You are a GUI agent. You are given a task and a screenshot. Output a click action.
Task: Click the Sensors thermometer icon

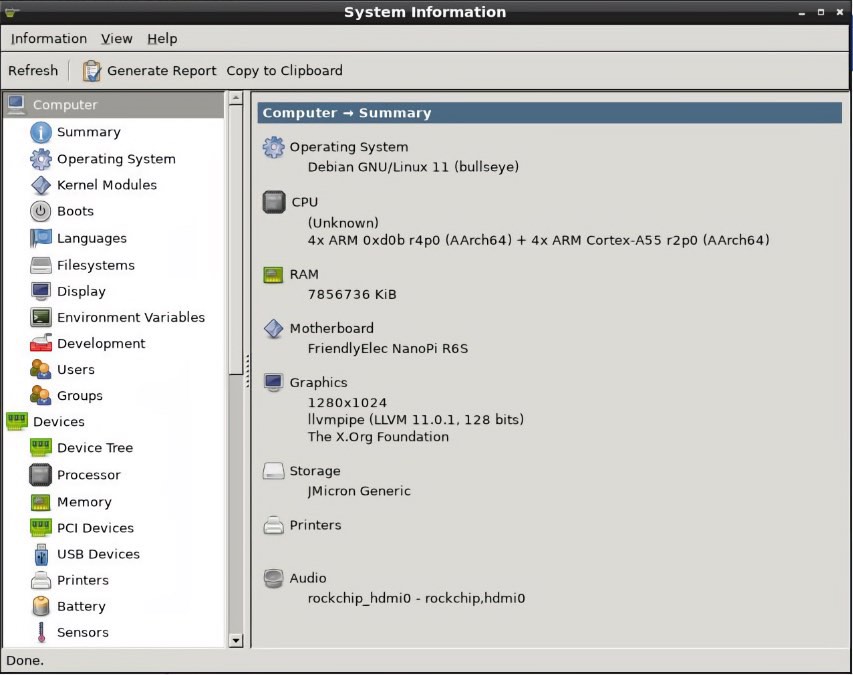click(x=41, y=633)
